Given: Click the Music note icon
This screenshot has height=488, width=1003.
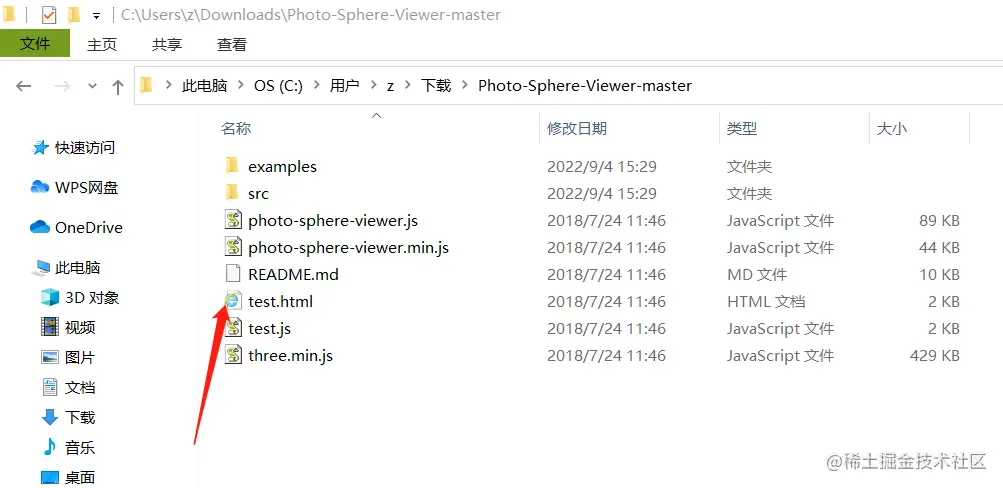Looking at the screenshot, I should pyautogui.click(x=50, y=447).
